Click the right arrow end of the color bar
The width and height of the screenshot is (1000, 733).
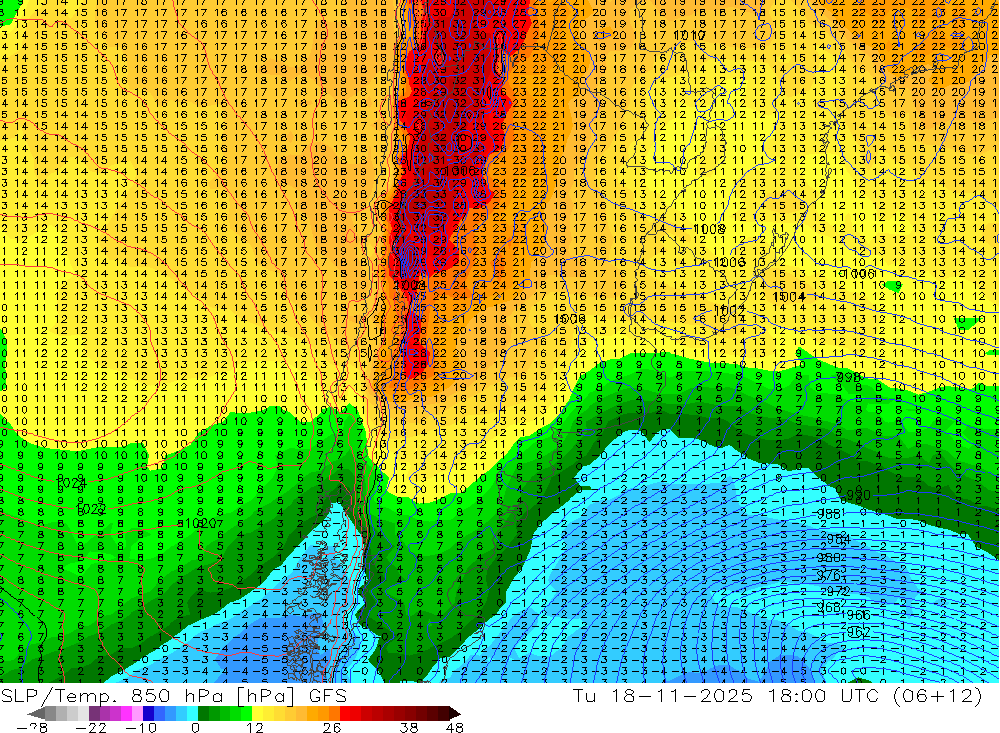[x=453, y=713]
